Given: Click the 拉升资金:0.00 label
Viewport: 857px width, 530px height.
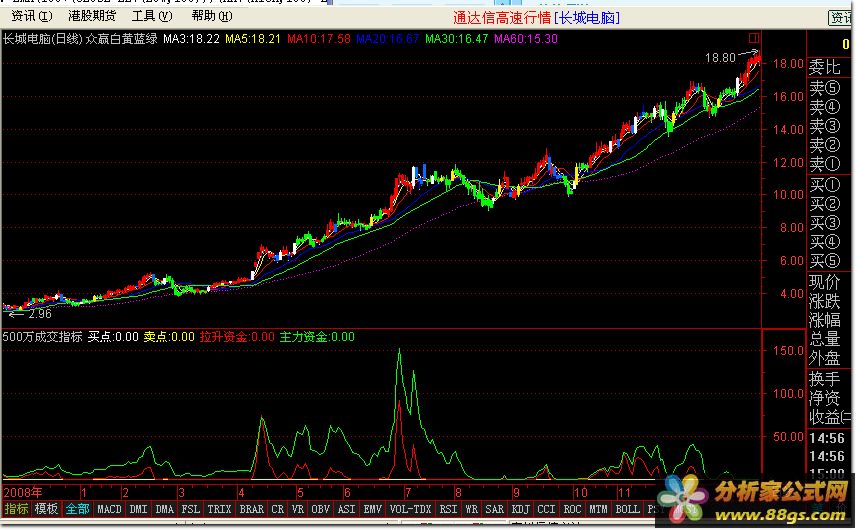Looking at the screenshot, I should [x=237, y=337].
